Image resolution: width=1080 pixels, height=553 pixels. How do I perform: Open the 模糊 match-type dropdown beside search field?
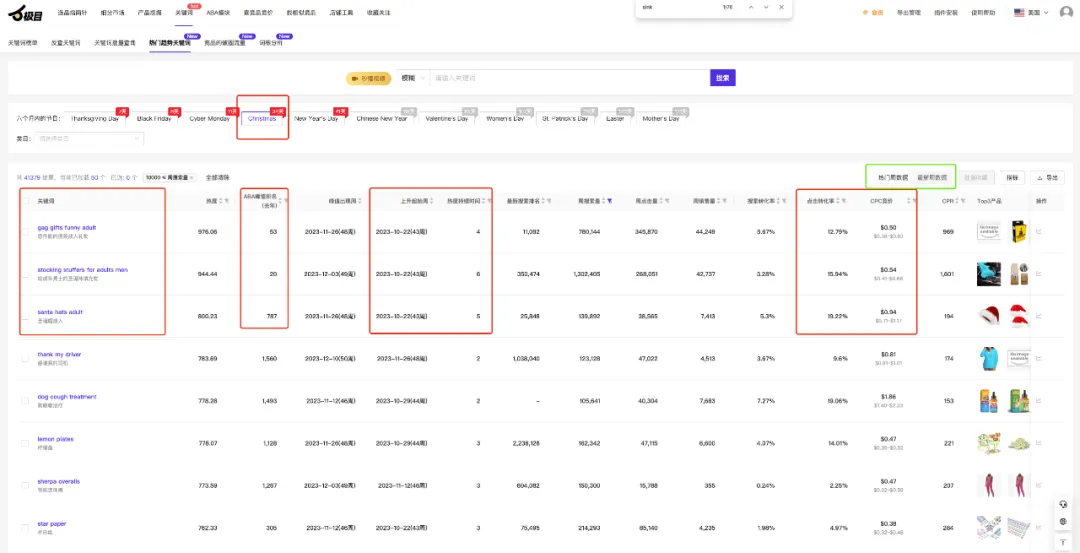413,78
